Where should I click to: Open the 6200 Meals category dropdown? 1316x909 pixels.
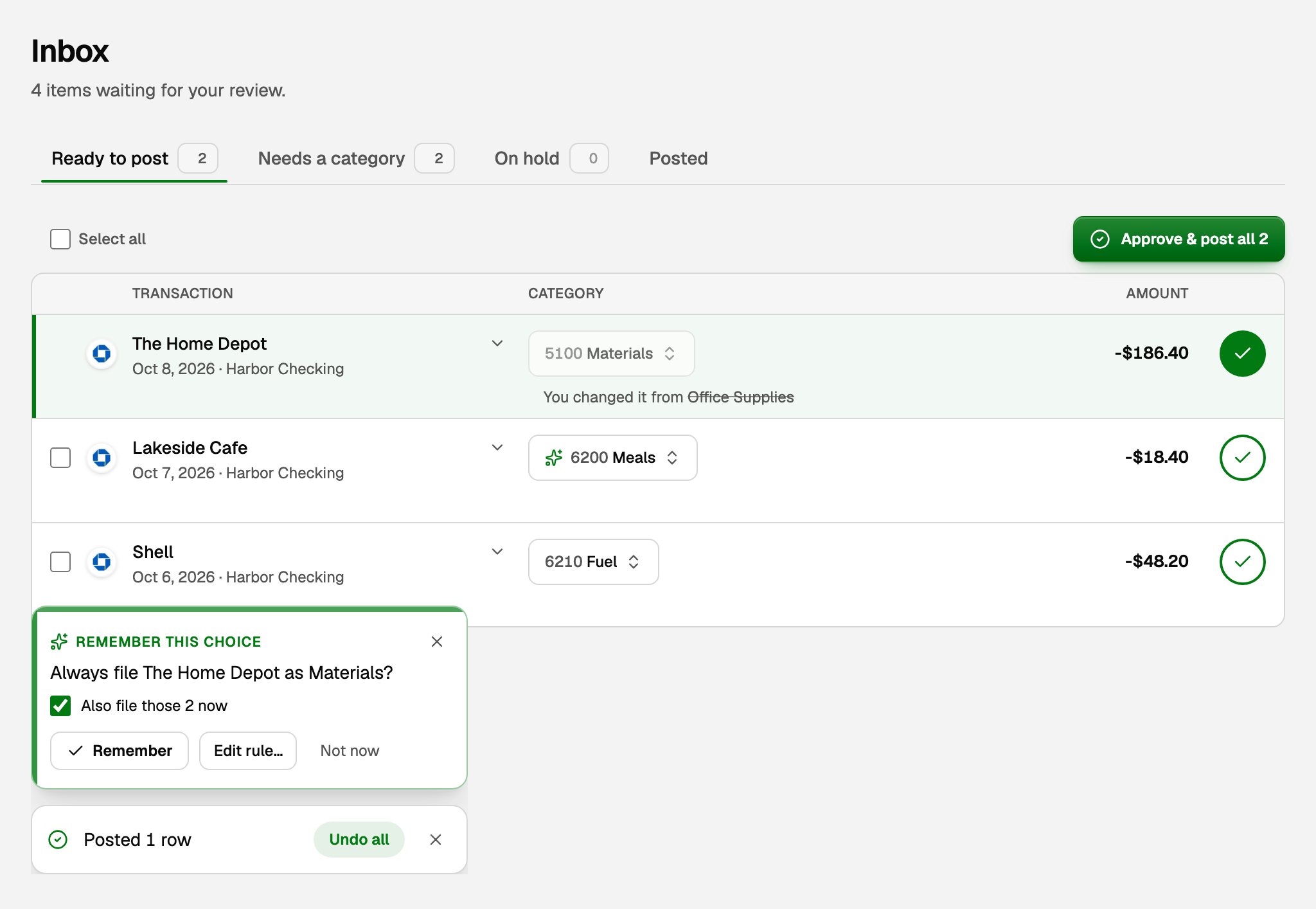pos(612,458)
